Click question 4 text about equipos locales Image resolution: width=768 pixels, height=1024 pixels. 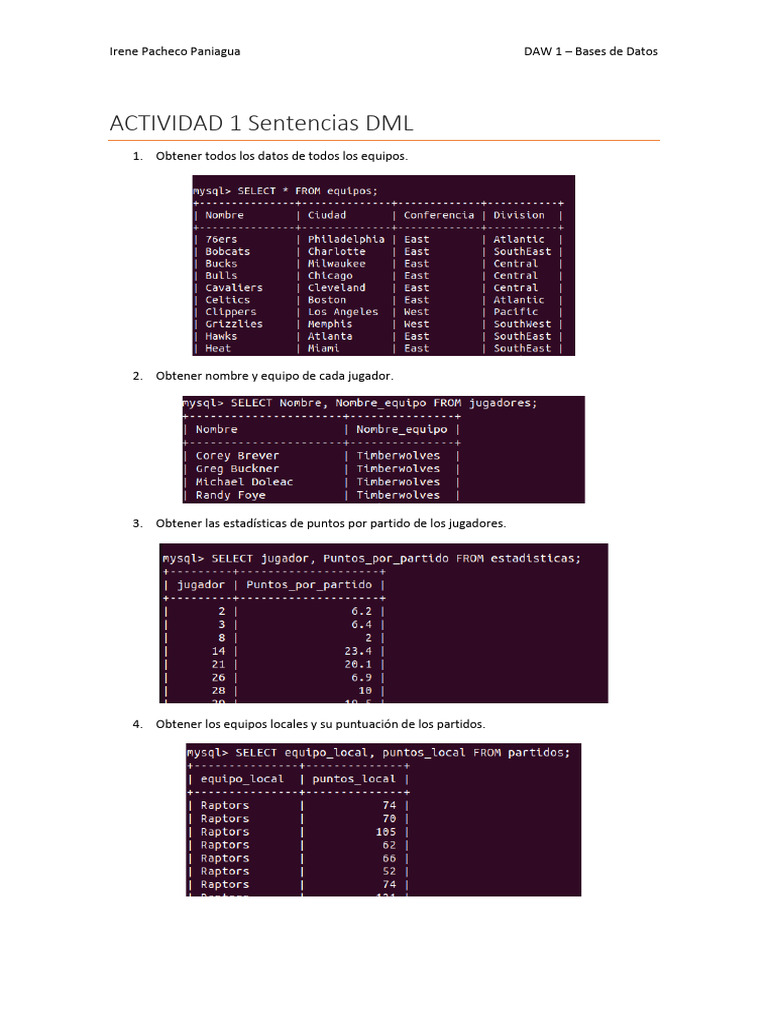pyautogui.click(x=320, y=724)
